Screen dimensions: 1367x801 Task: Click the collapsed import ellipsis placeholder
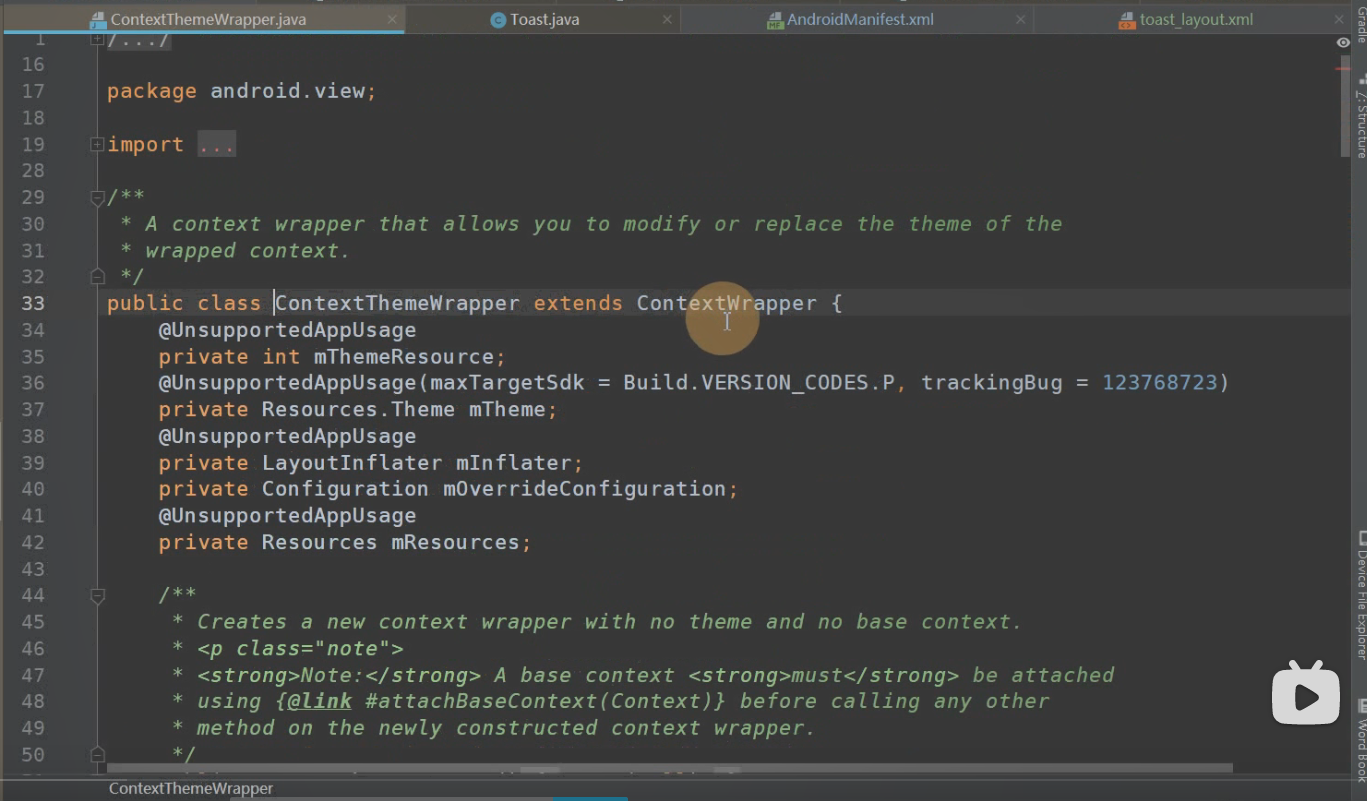(x=216, y=144)
